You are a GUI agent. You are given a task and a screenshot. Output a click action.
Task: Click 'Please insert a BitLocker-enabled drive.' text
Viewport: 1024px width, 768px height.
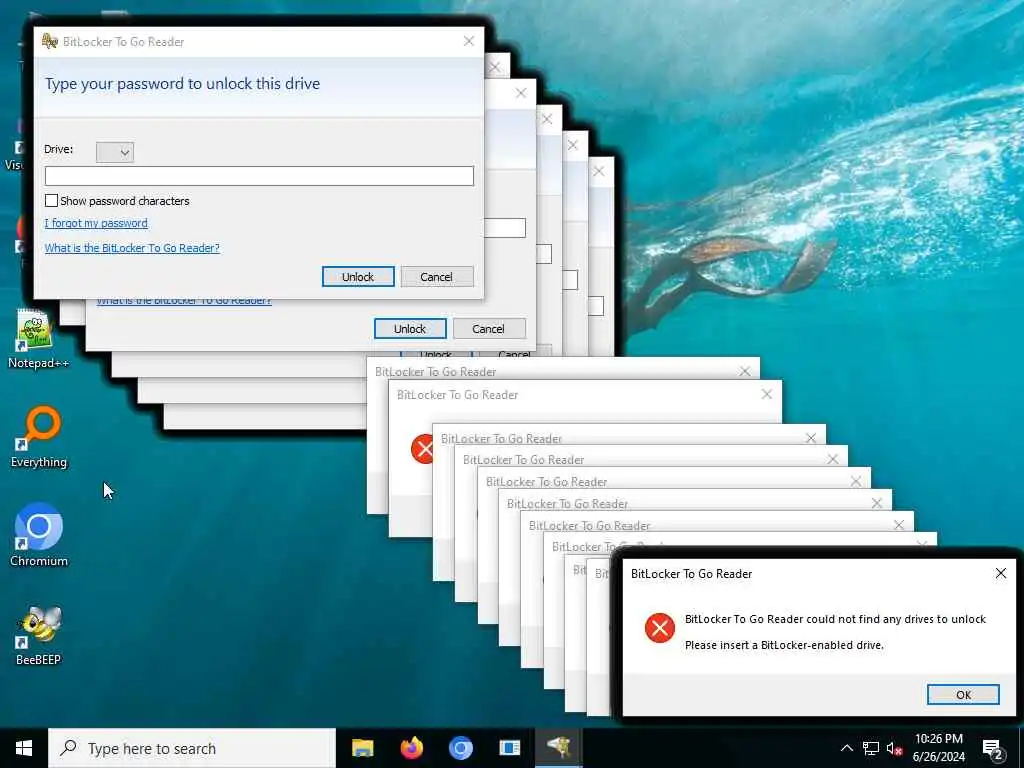[x=784, y=645]
